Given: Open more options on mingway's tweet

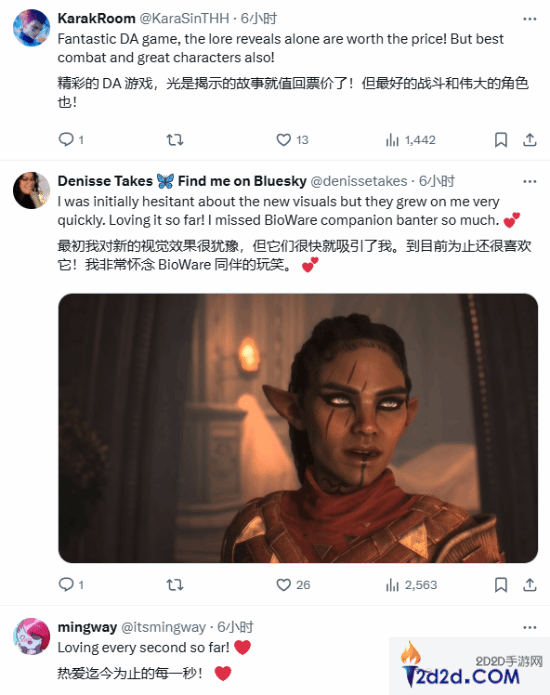Looking at the screenshot, I should [x=530, y=628].
